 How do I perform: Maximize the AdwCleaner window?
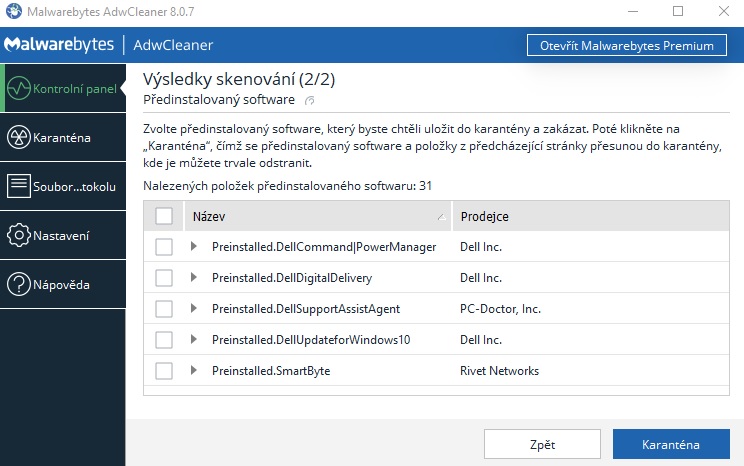[x=678, y=11]
